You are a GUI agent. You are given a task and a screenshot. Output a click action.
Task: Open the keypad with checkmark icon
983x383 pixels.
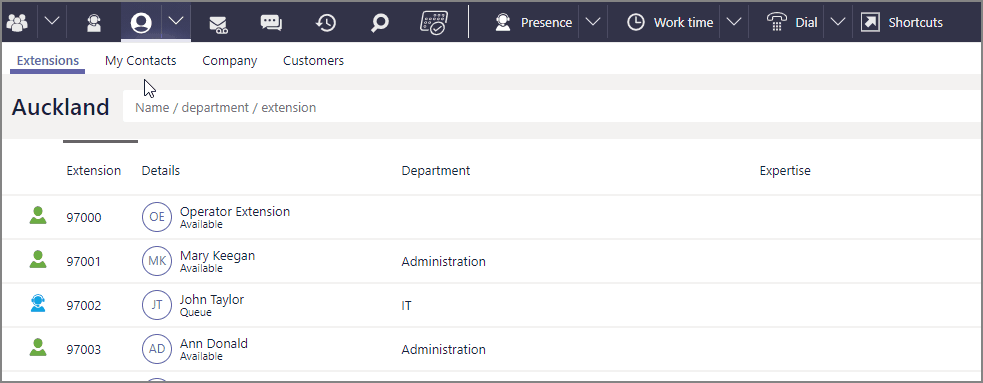pyautogui.click(x=433, y=23)
